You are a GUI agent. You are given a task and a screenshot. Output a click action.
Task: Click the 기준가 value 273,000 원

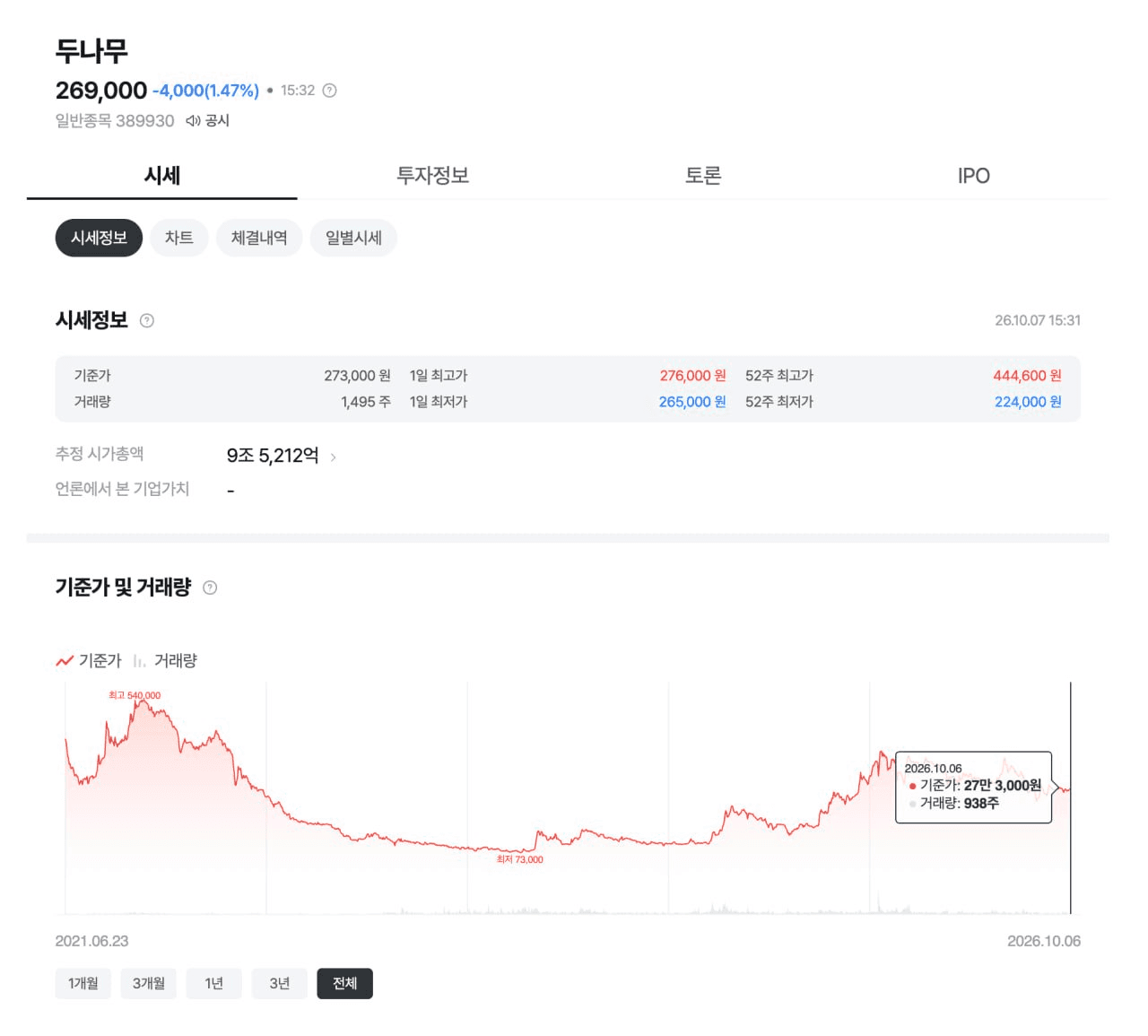pos(357,376)
